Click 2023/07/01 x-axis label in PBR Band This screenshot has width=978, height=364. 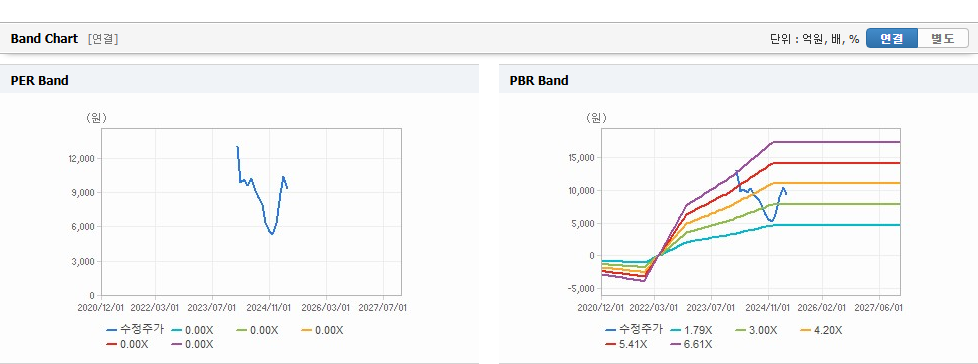coord(712,307)
